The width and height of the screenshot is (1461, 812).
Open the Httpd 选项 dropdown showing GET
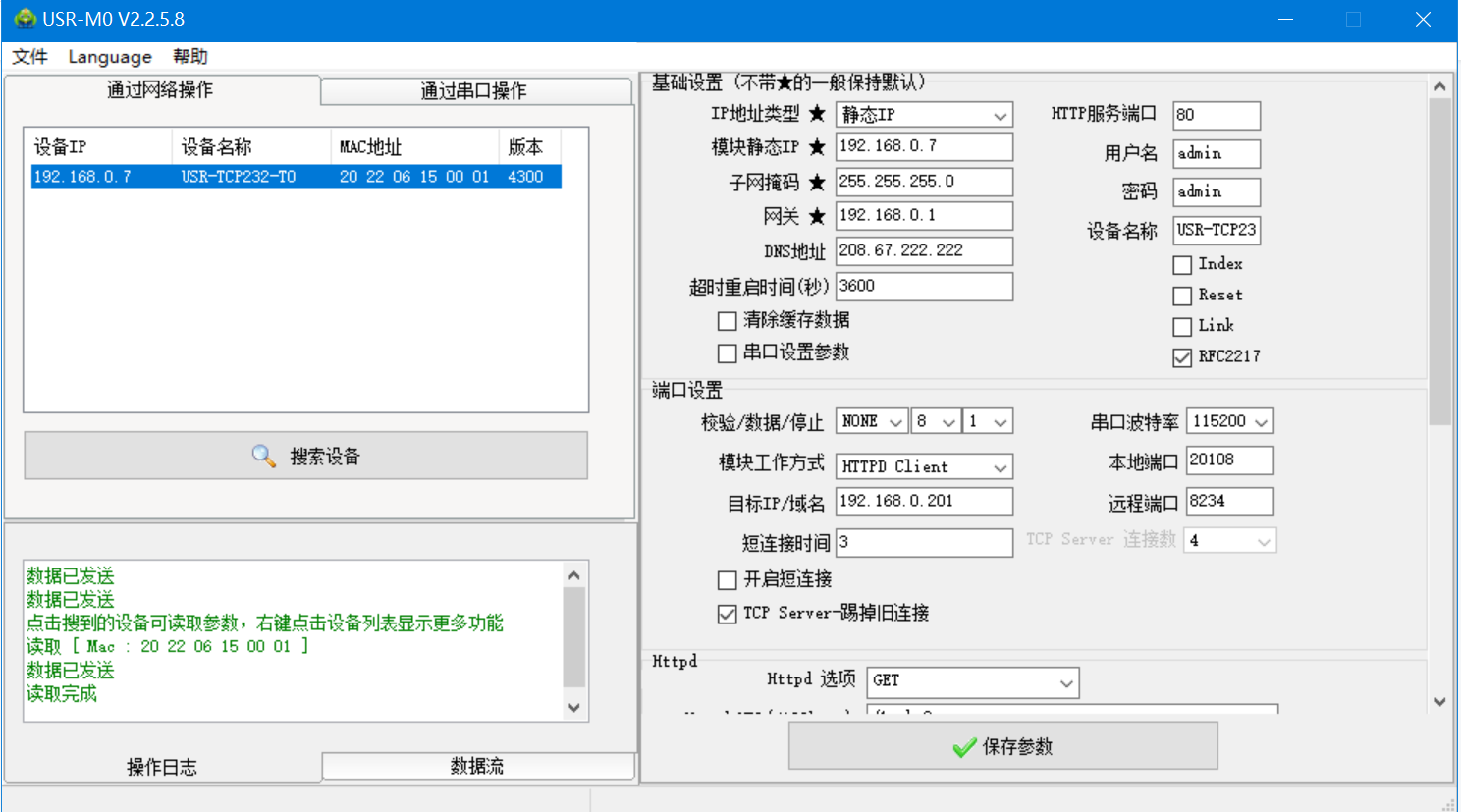coord(973,681)
